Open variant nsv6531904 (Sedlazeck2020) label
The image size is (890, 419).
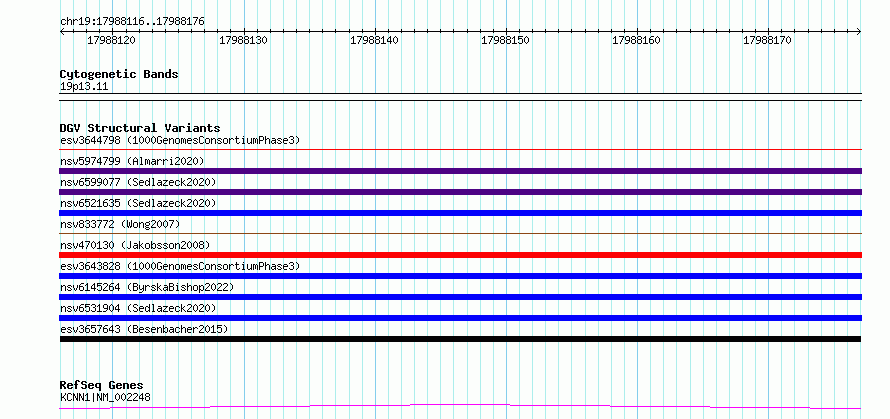click(x=138, y=308)
